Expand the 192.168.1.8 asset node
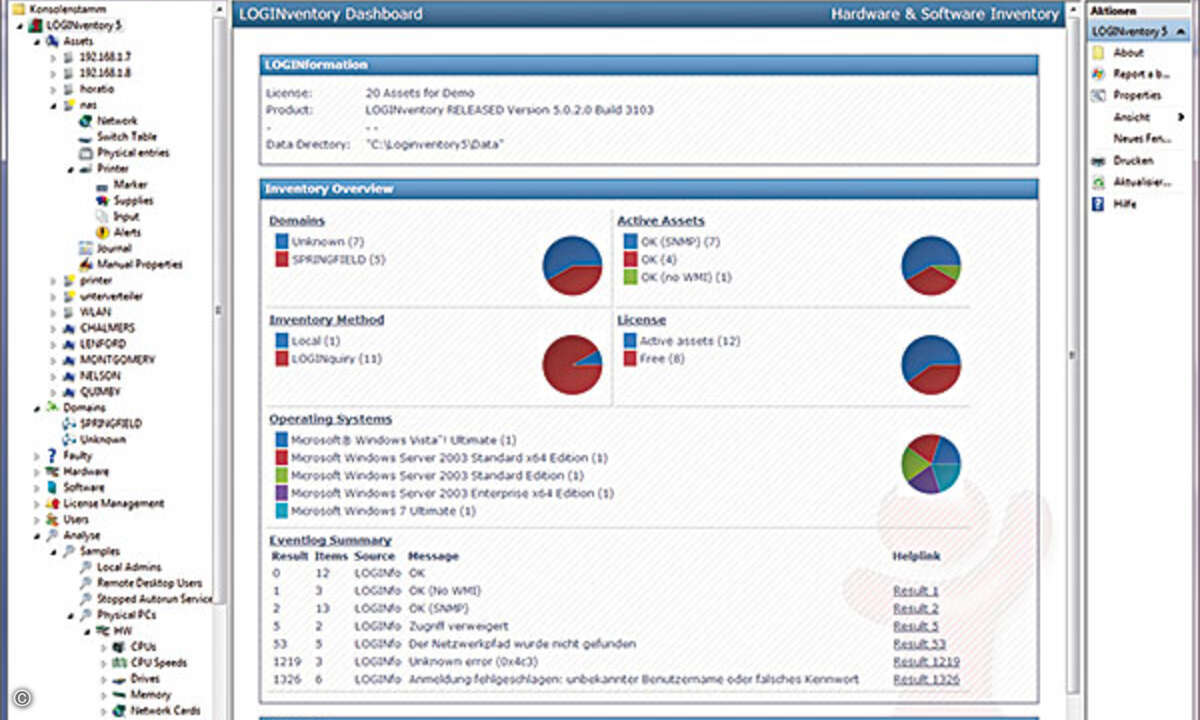 pos(53,74)
